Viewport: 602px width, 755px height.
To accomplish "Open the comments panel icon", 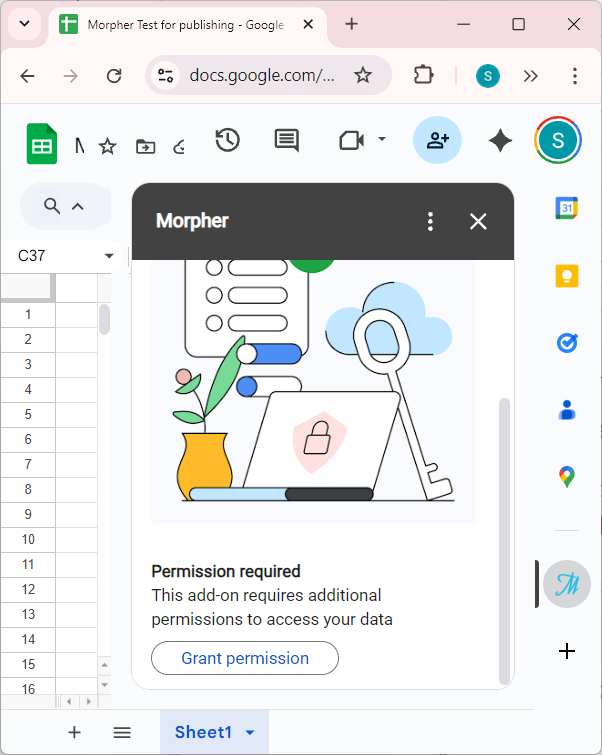I will click(x=287, y=140).
